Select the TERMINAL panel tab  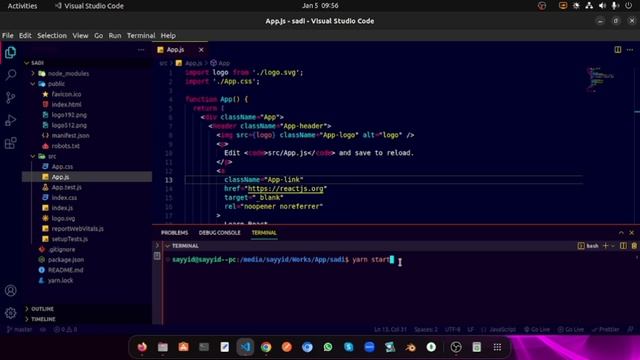pos(264,233)
